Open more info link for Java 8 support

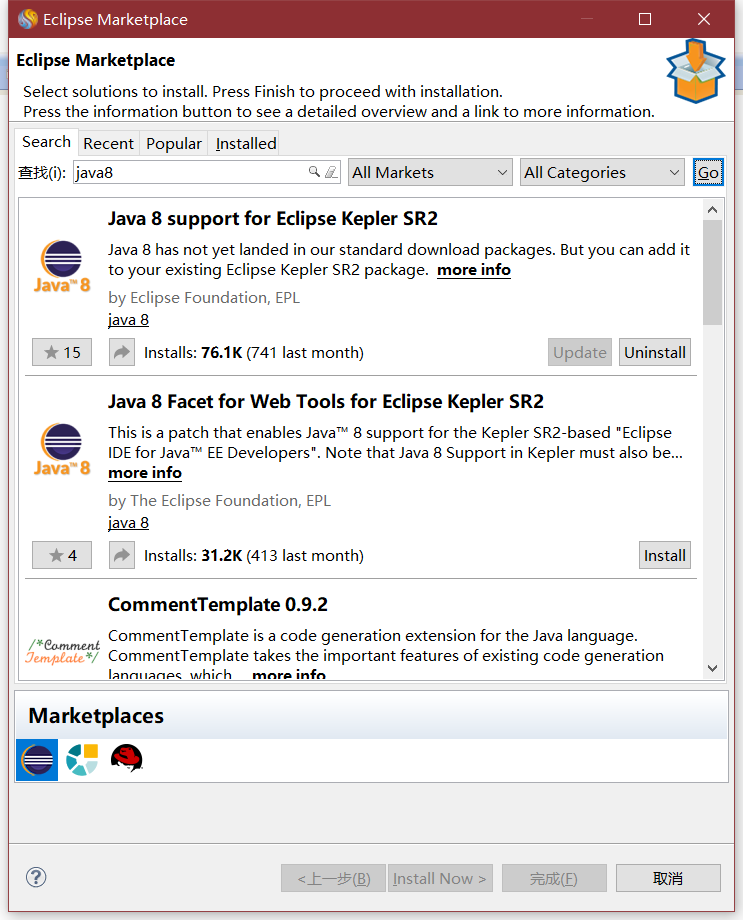click(474, 270)
